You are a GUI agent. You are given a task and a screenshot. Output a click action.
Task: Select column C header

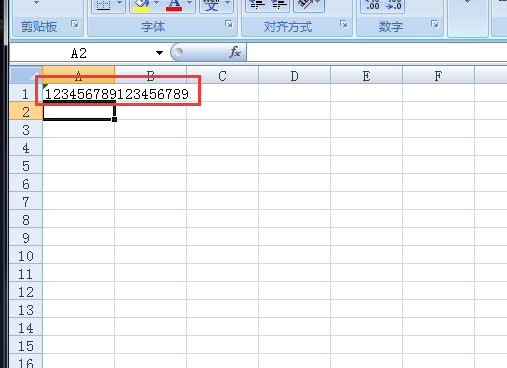(222, 75)
